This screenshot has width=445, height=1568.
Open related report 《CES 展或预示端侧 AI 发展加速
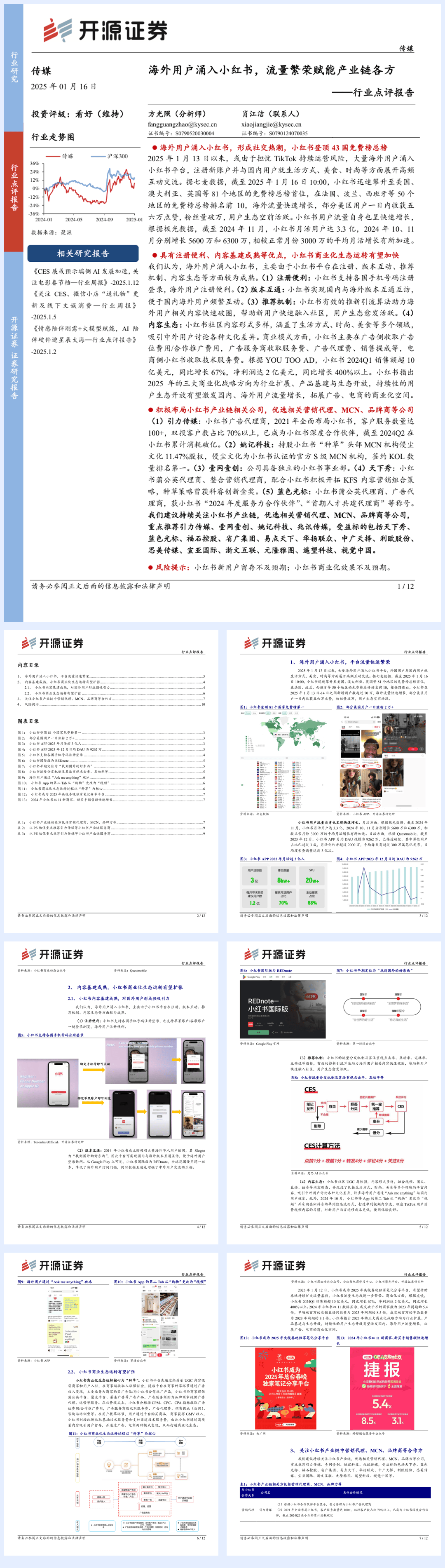click(84, 277)
